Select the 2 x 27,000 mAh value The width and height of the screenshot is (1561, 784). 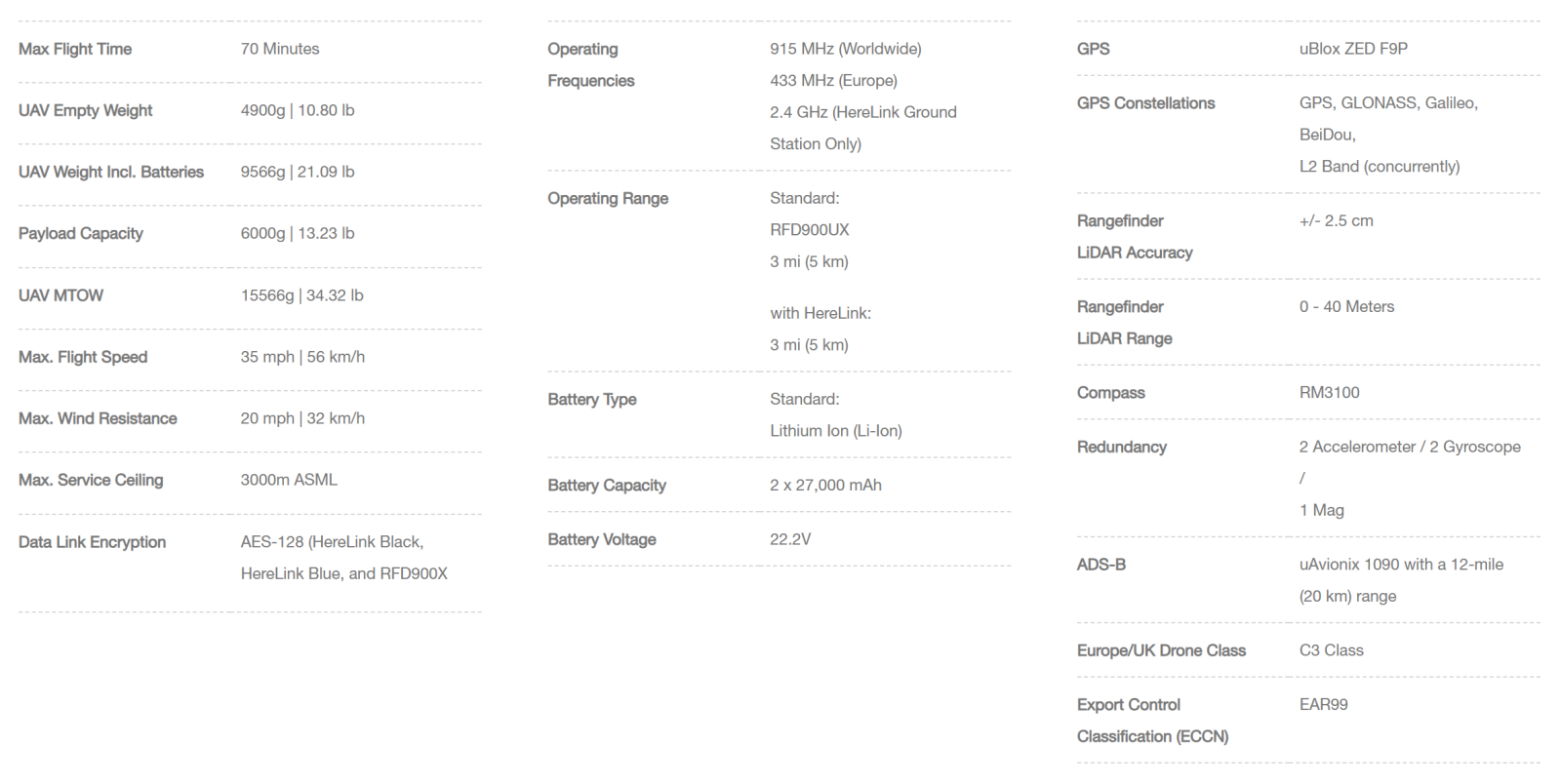[x=825, y=485]
